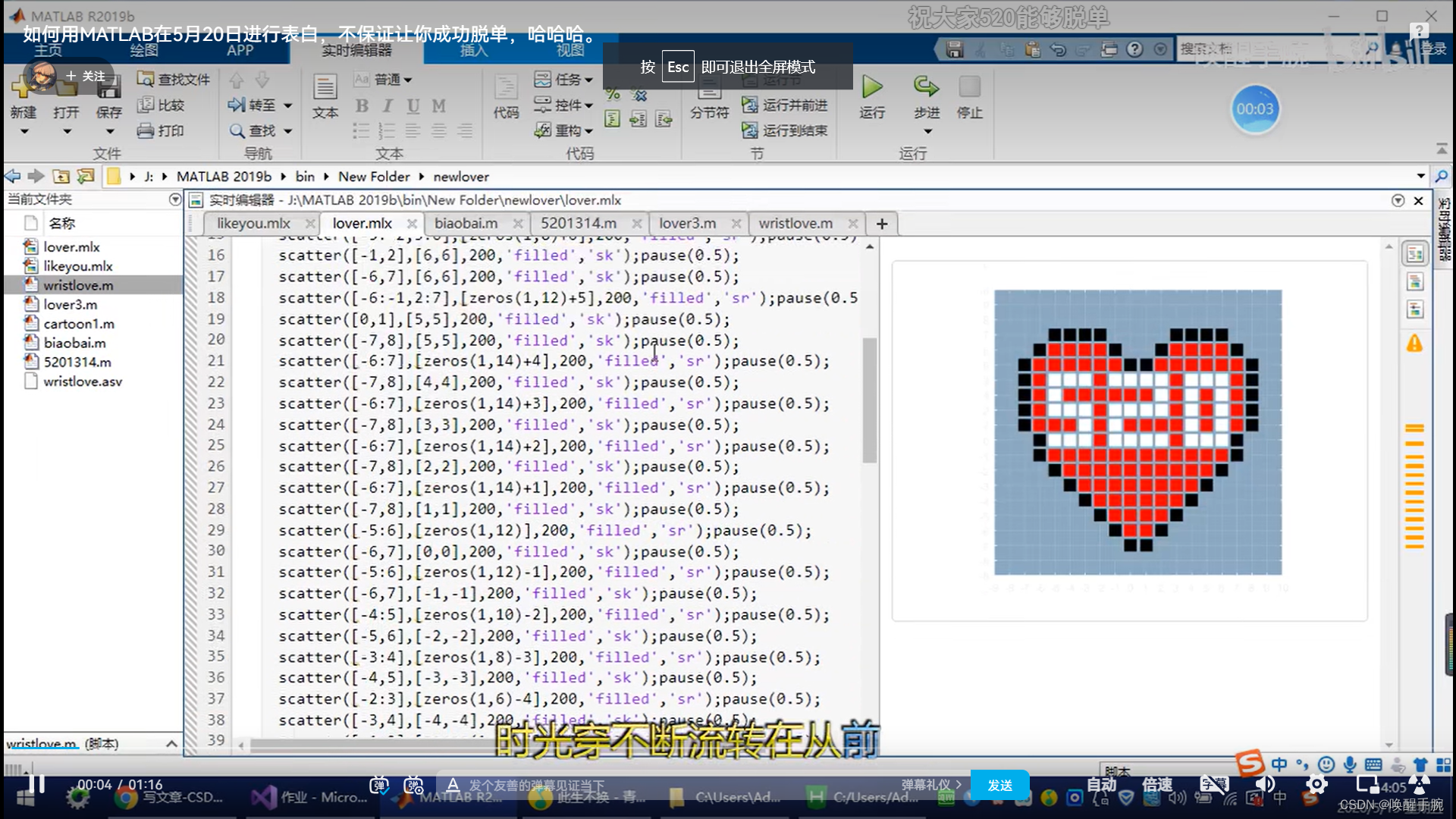Screen dimensions: 1456x819
Task: Open Current Folder panel options arrow
Action: tap(175, 199)
